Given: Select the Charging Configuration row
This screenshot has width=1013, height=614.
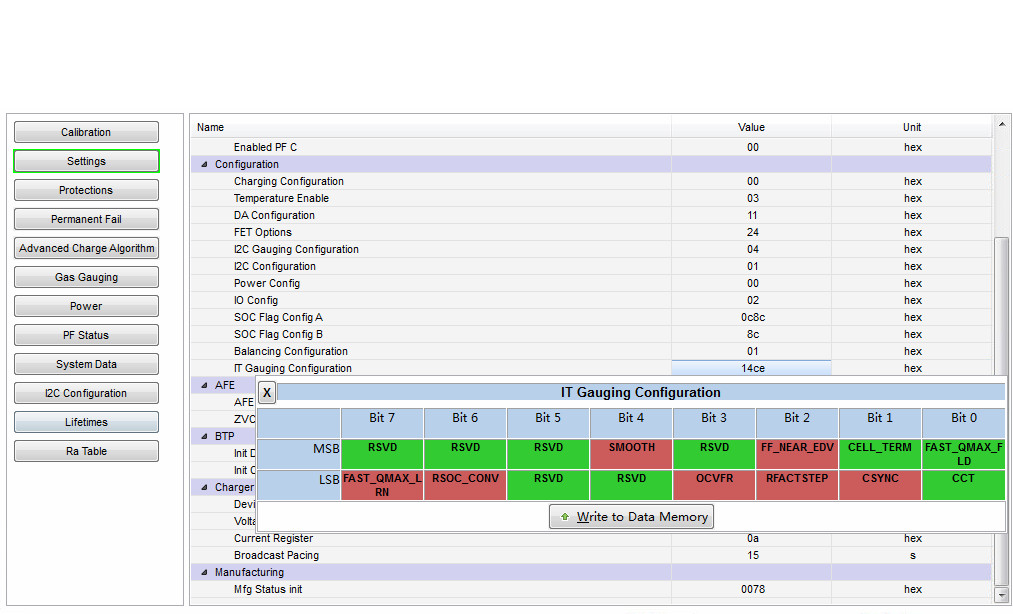Looking at the screenshot, I should [x=591, y=182].
